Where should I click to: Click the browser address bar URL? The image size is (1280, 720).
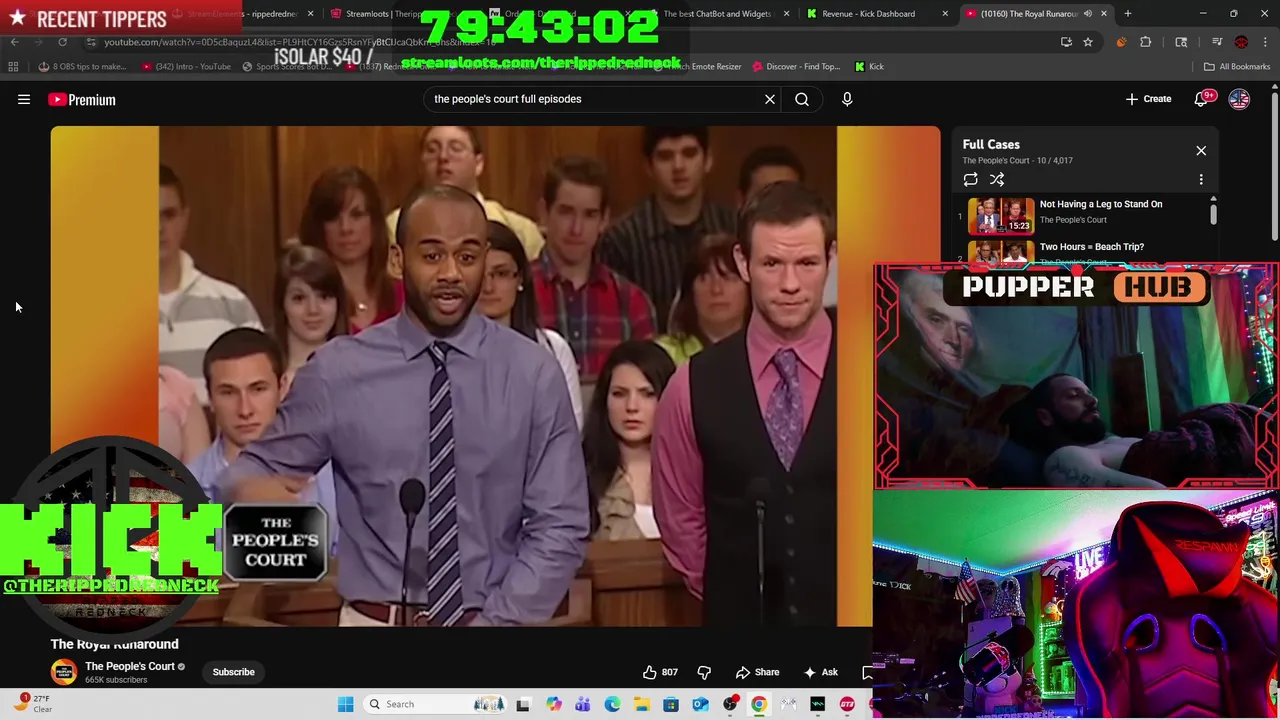(x=300, y=42)
